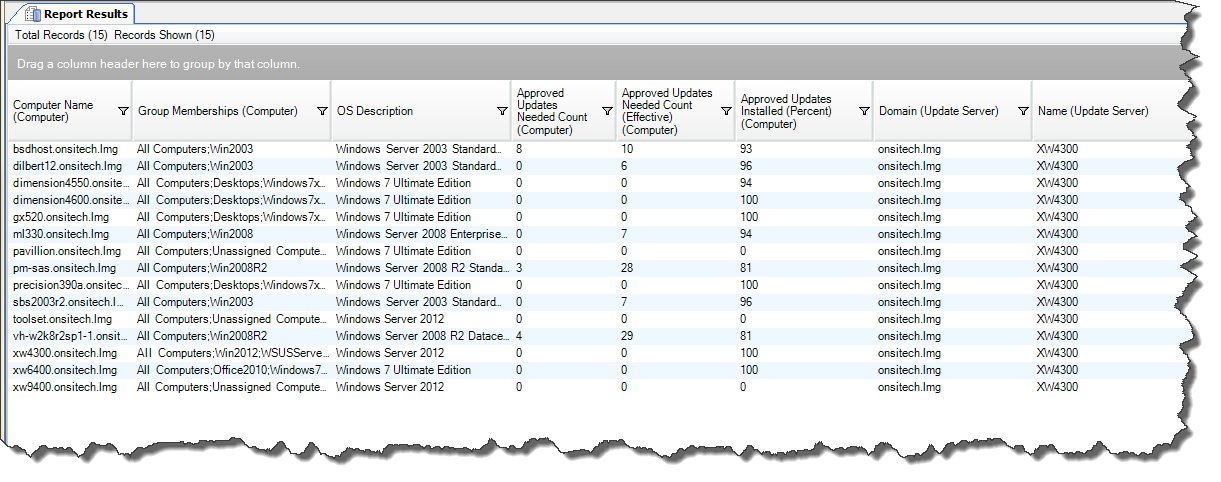Open filter for Domain (Update Server) column
Screen dimensions: 1221x482
(x=1023, y=111)
